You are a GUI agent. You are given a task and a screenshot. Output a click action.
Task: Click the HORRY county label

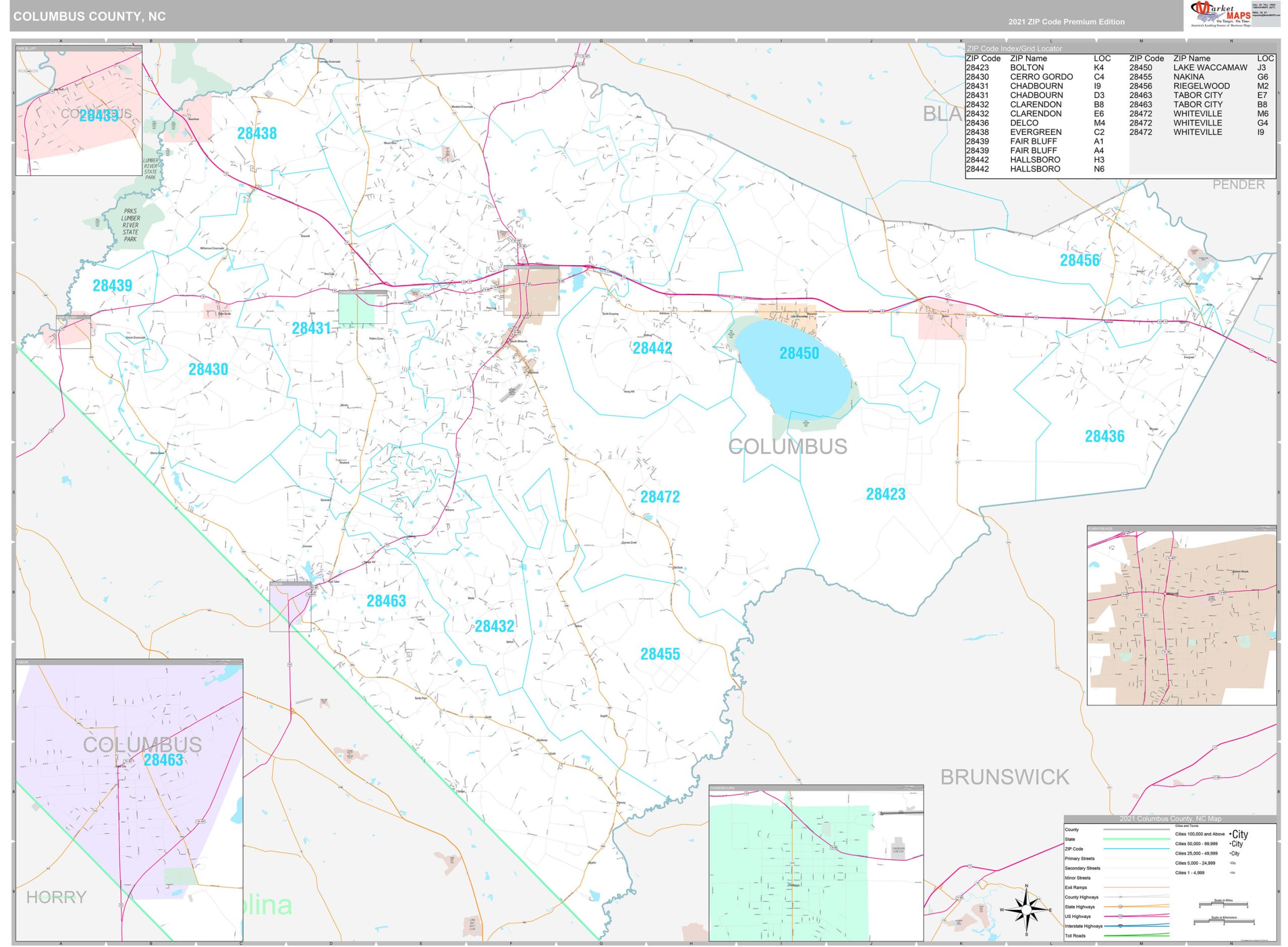click(x=56, y=897)
